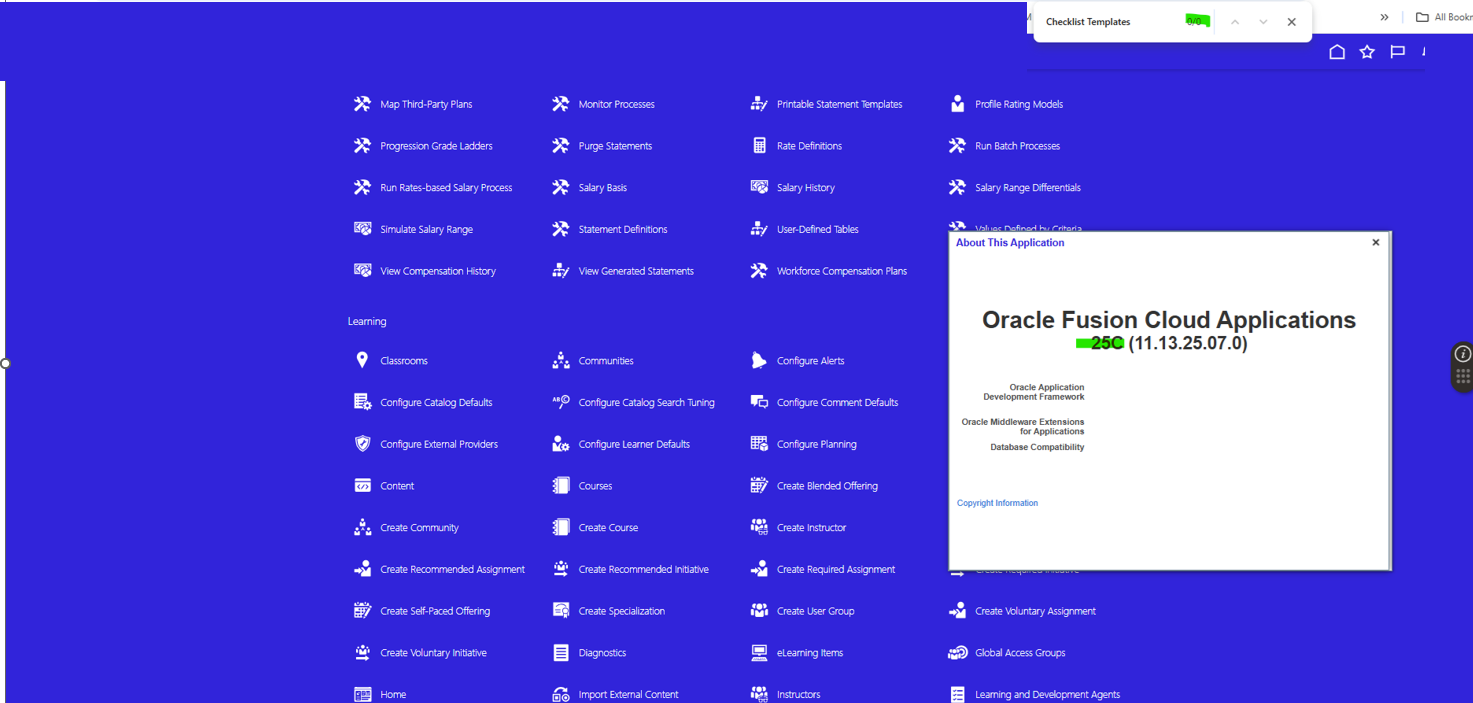Screen dimensions: 1473x703
Task: Click the Configure Catalog Defaults icon
Action: click(x=362, y=402)
